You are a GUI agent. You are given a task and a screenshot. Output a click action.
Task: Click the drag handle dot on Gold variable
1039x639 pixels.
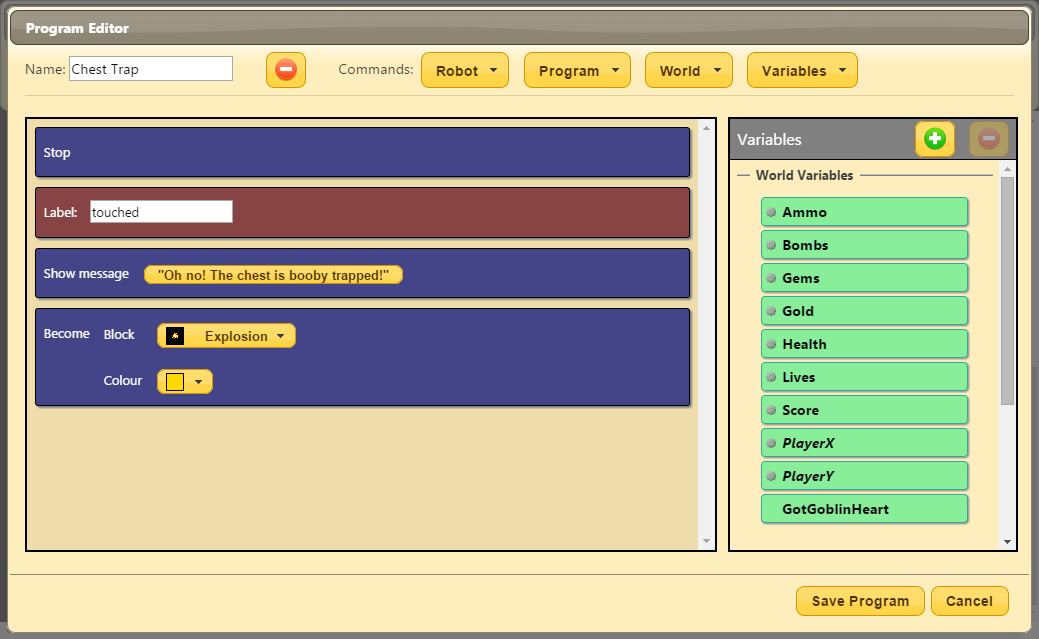771,311
